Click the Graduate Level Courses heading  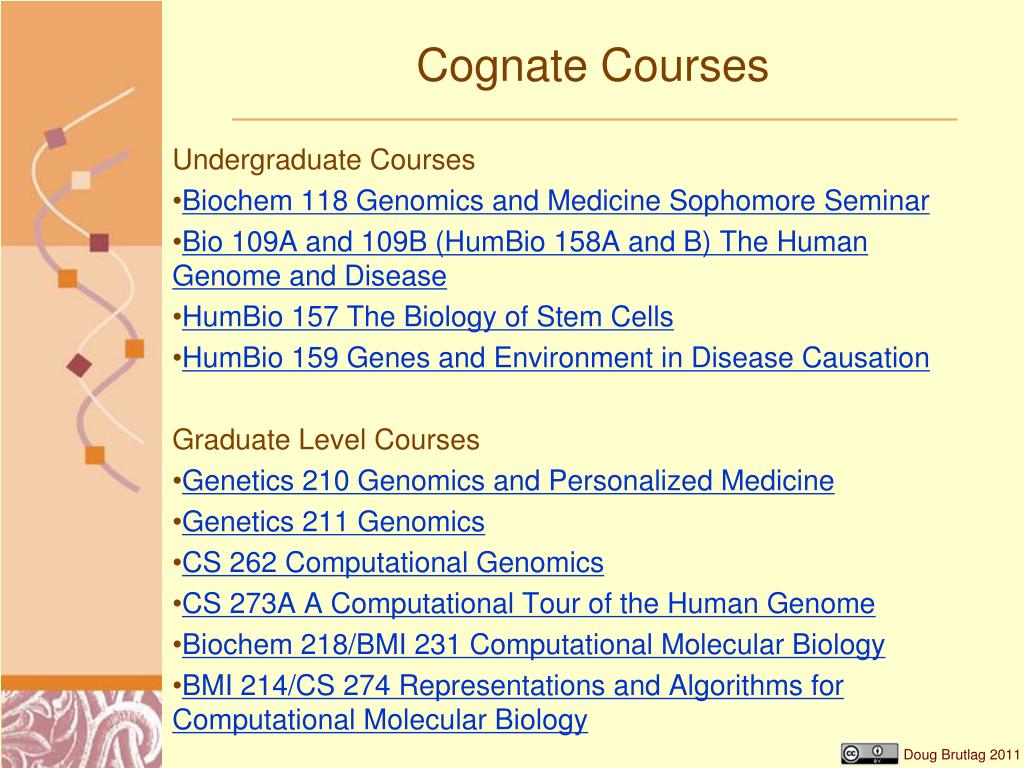pos(326,440)
